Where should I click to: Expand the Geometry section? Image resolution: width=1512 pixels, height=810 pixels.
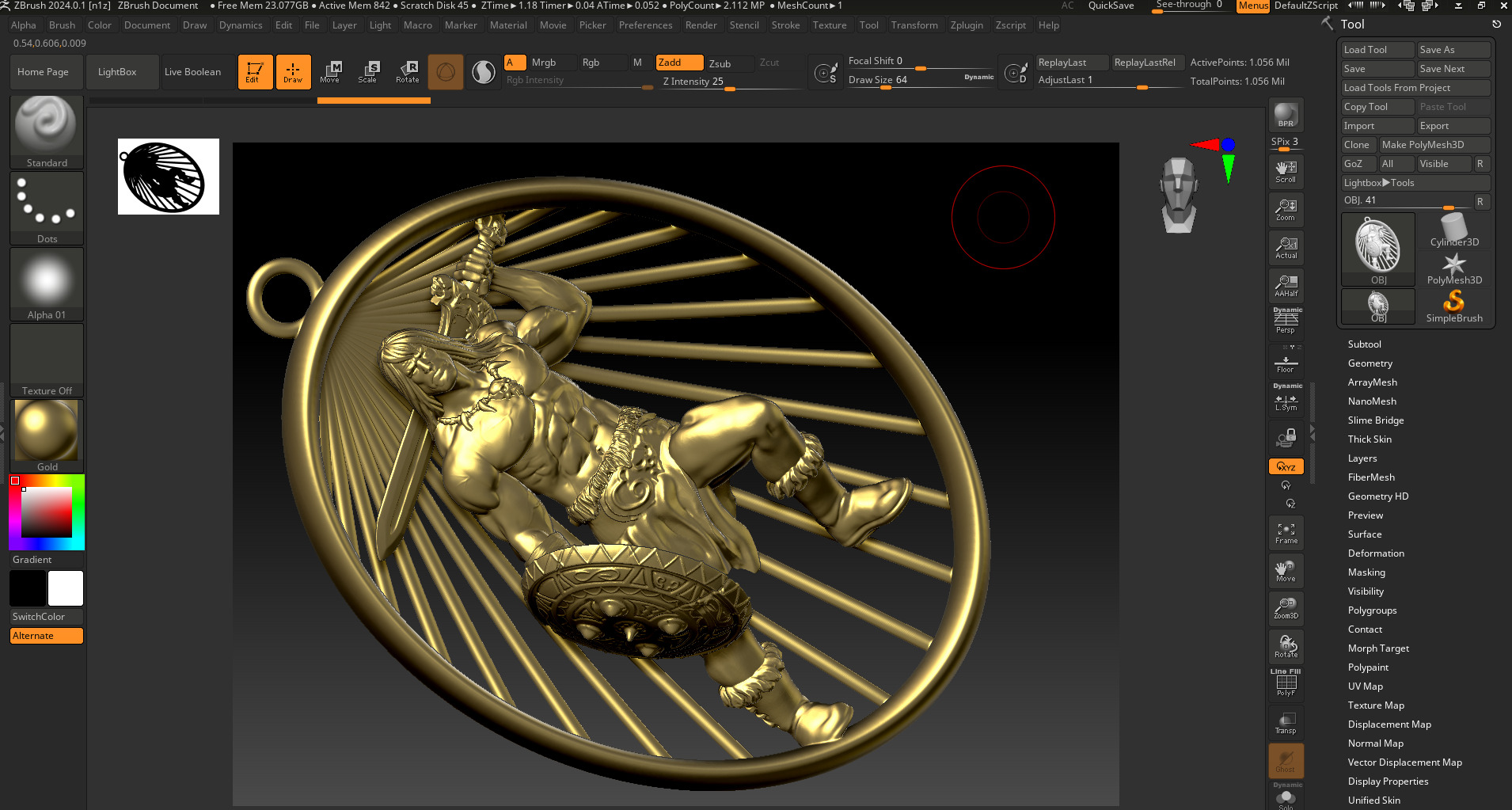click(1370, 363)
